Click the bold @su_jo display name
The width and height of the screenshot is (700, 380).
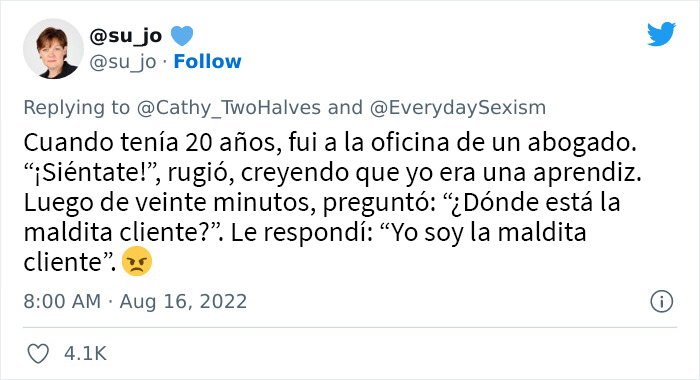point(125,36)
